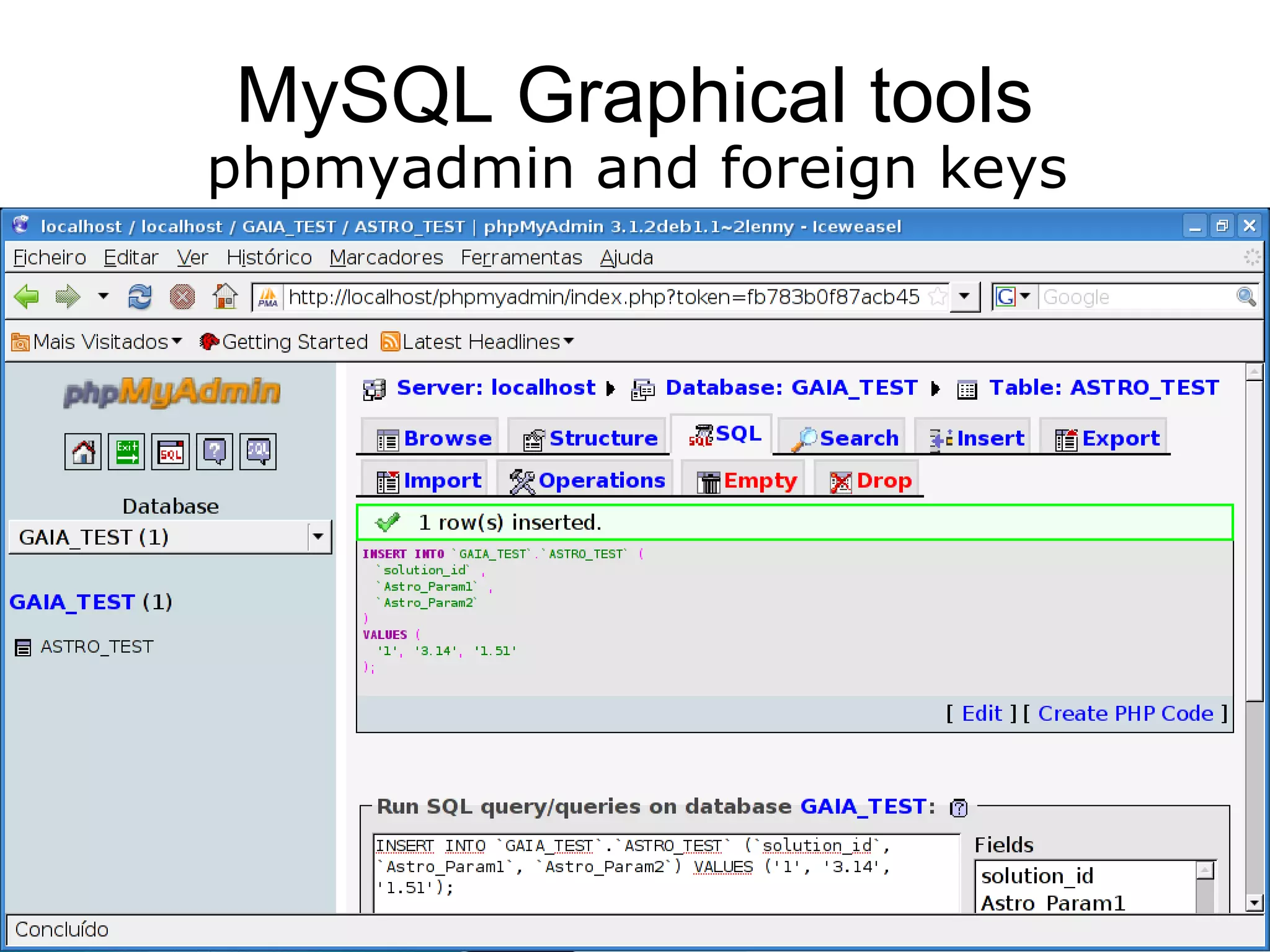Click the green Exit log out icon
1270x952 pixels.
coord(127,452)
